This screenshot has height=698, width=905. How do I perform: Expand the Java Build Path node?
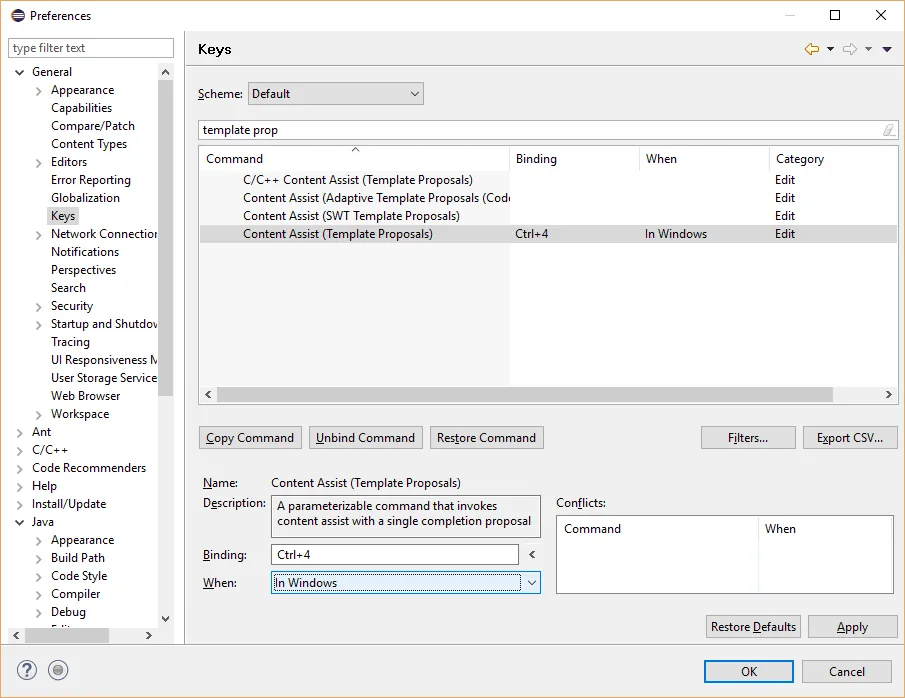(x=39, y=559)
